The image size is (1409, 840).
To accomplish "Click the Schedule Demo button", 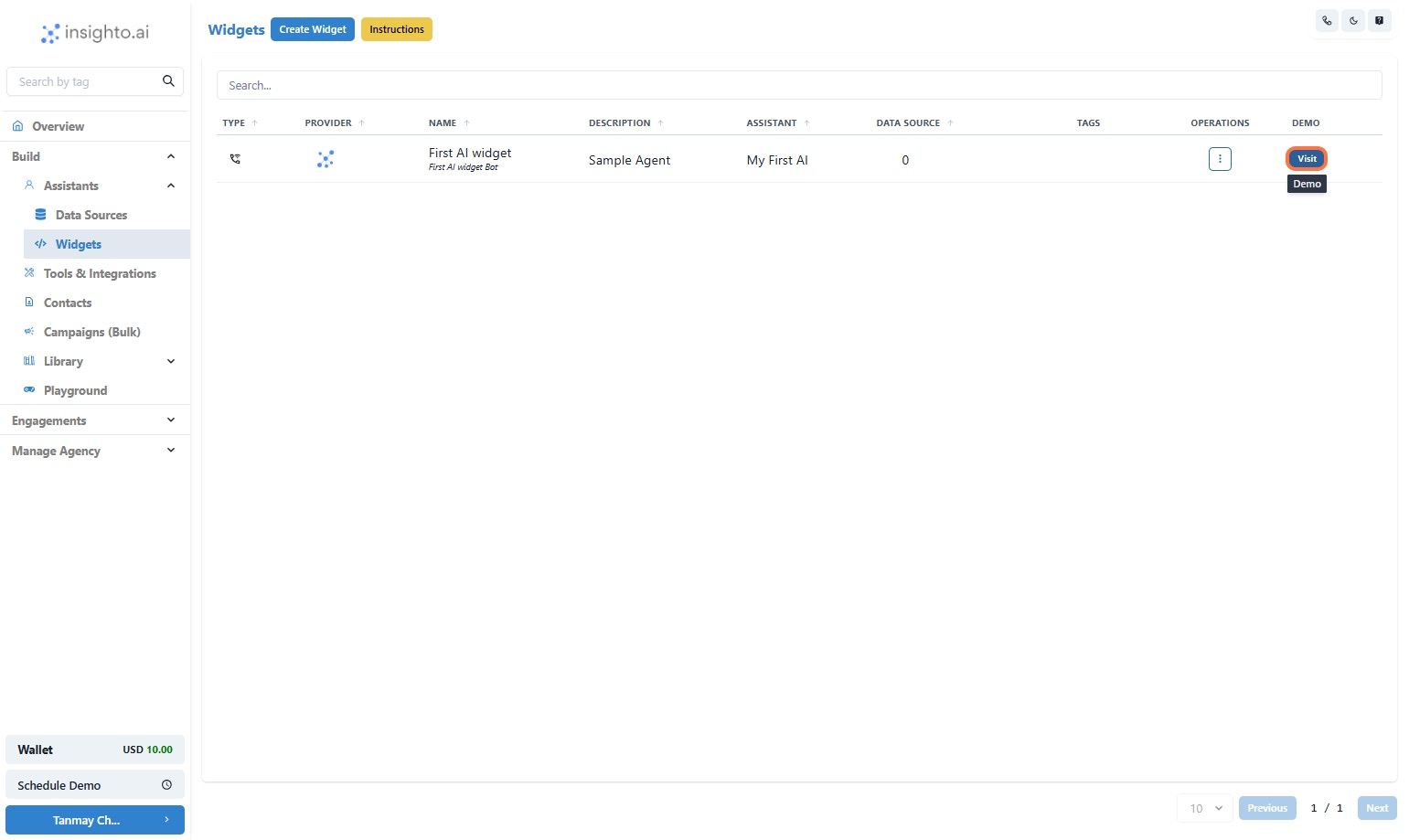I will tap(95, 785).
